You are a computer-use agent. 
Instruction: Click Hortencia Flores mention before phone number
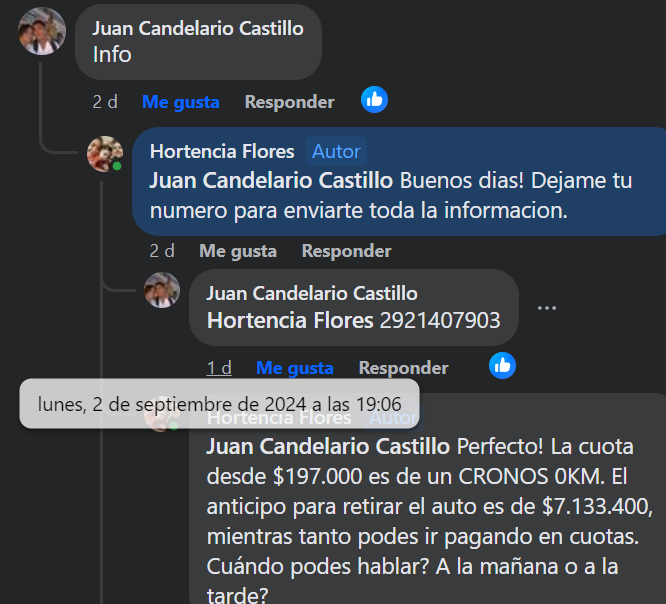289,321
